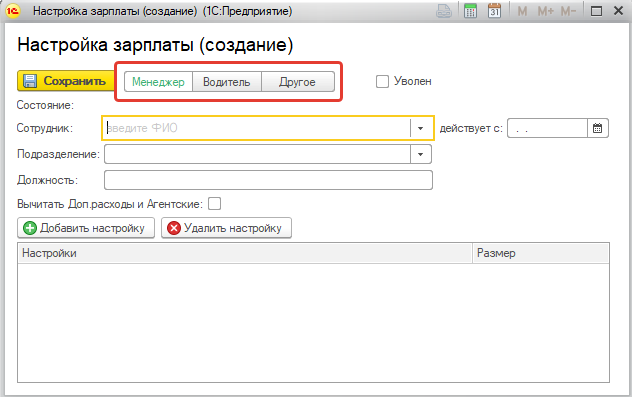Expand the Подразделение dropdown arrow

(x=420, y=154)
